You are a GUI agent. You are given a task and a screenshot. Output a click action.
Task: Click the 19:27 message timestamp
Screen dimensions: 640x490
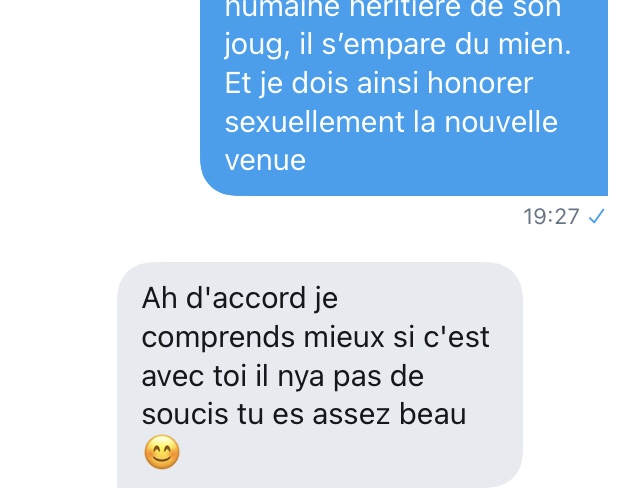[x=551, y=216]
